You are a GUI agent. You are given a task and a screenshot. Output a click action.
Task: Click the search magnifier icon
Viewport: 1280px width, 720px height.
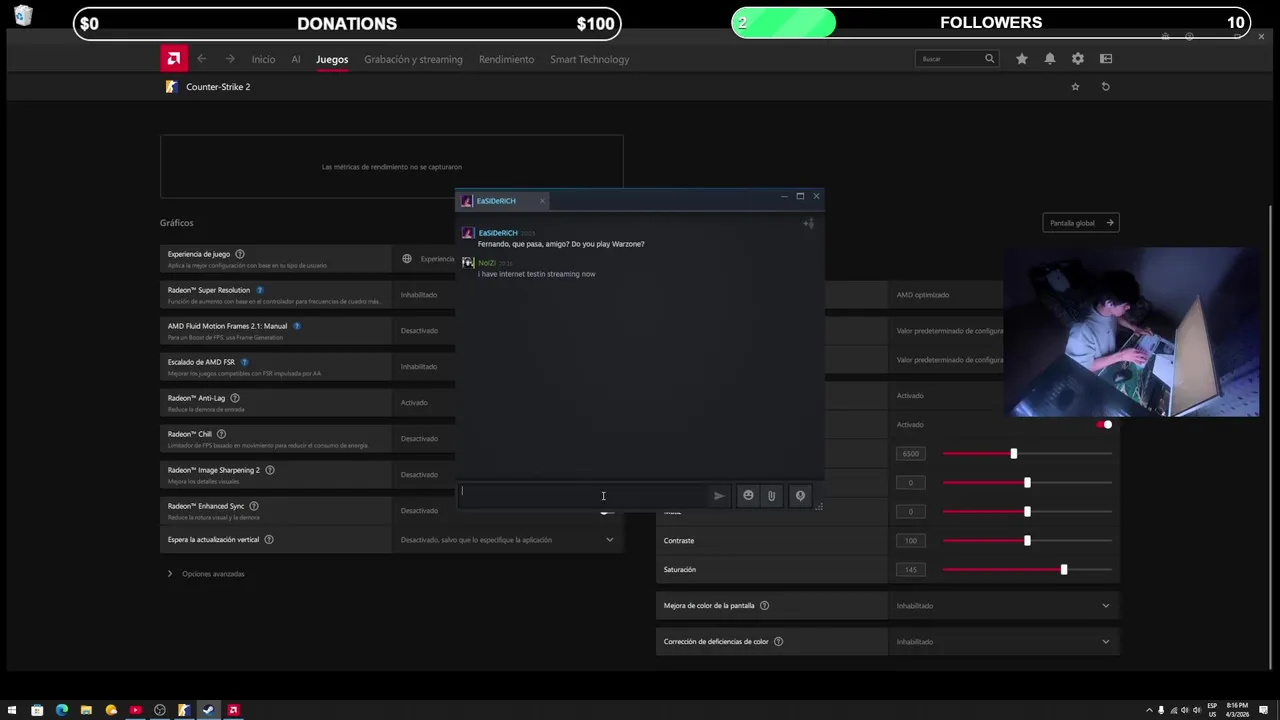[x=990, y=59]
